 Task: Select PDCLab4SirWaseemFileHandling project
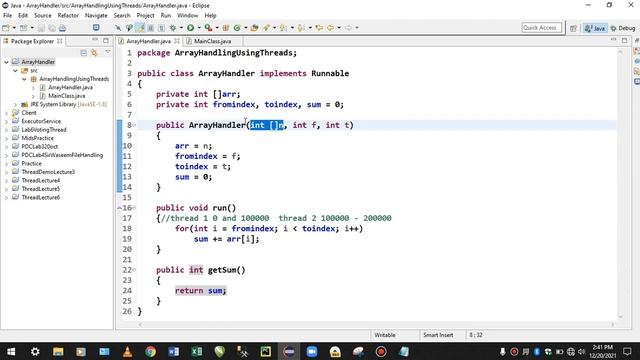62,155
